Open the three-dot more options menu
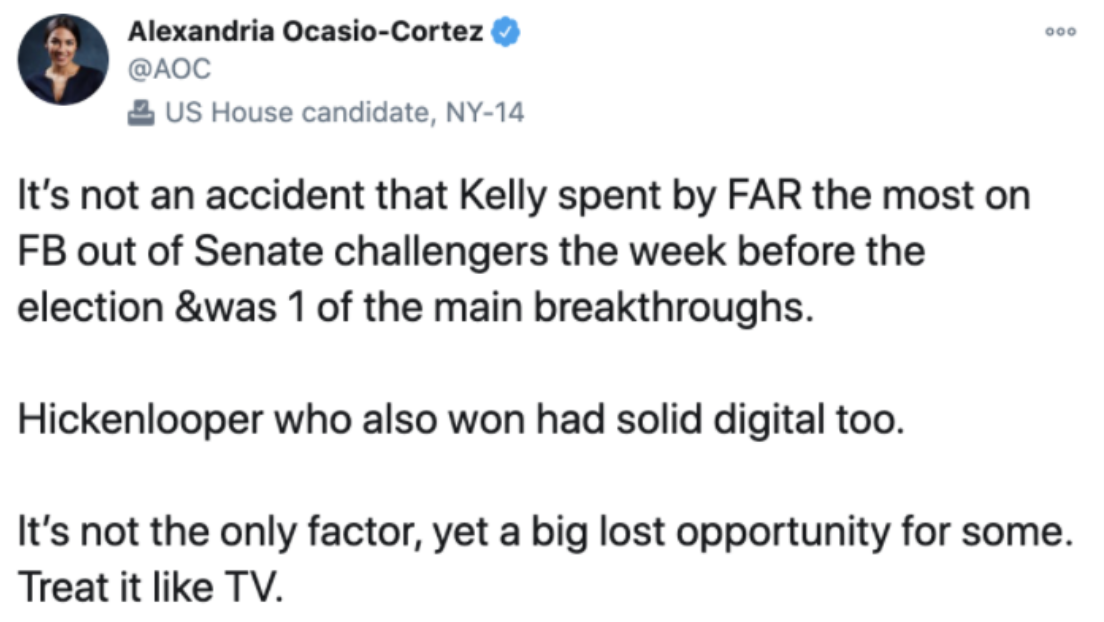Viewport: 1104px width, 622px height. pyautogui.click(x=1060, y=32)
